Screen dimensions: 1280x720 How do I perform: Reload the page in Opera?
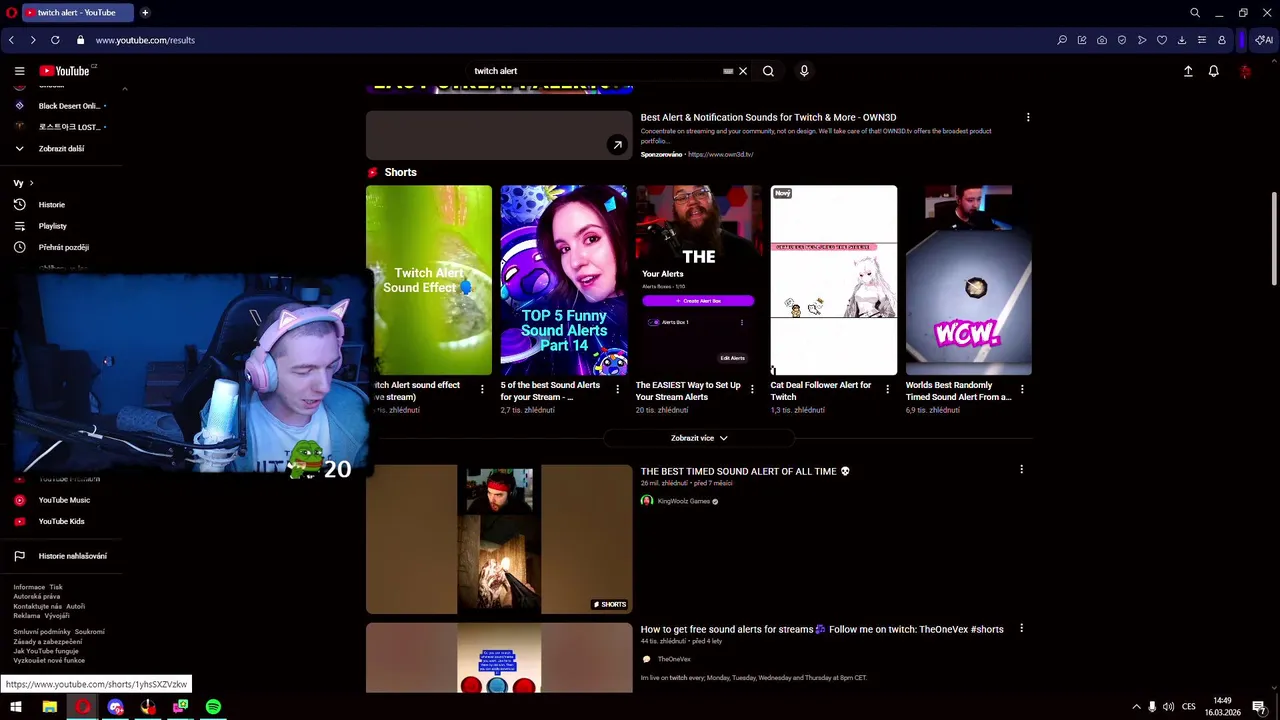coord(55,40)
